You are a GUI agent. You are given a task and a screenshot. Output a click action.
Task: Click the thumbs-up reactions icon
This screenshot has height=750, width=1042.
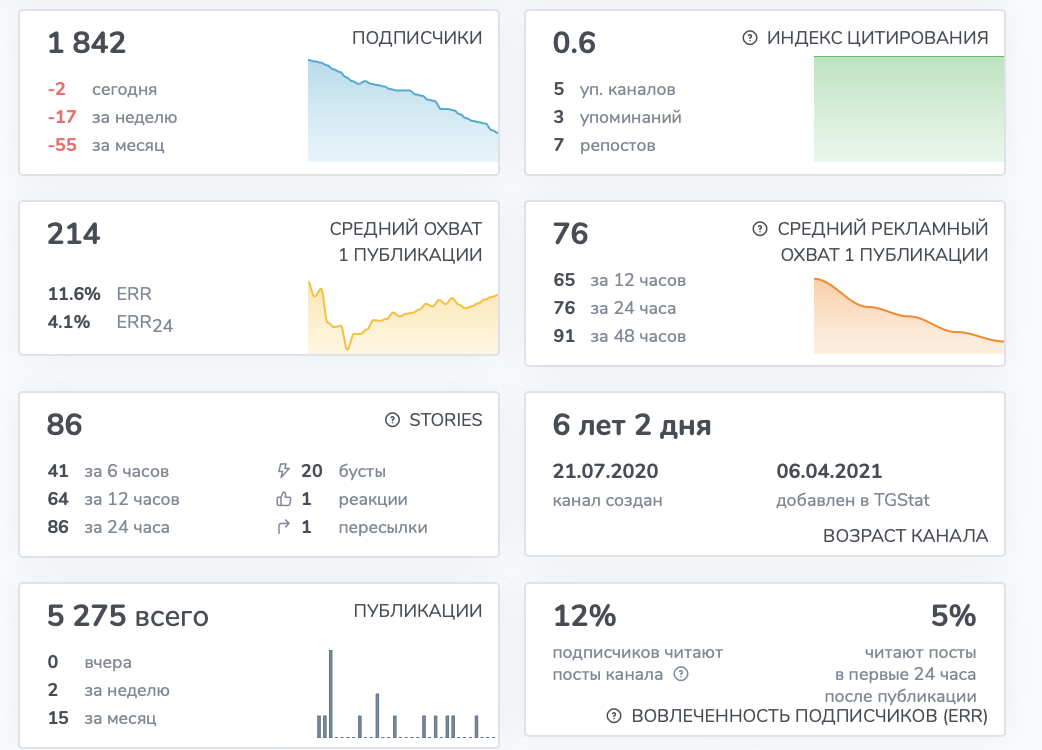coord(284,499)
